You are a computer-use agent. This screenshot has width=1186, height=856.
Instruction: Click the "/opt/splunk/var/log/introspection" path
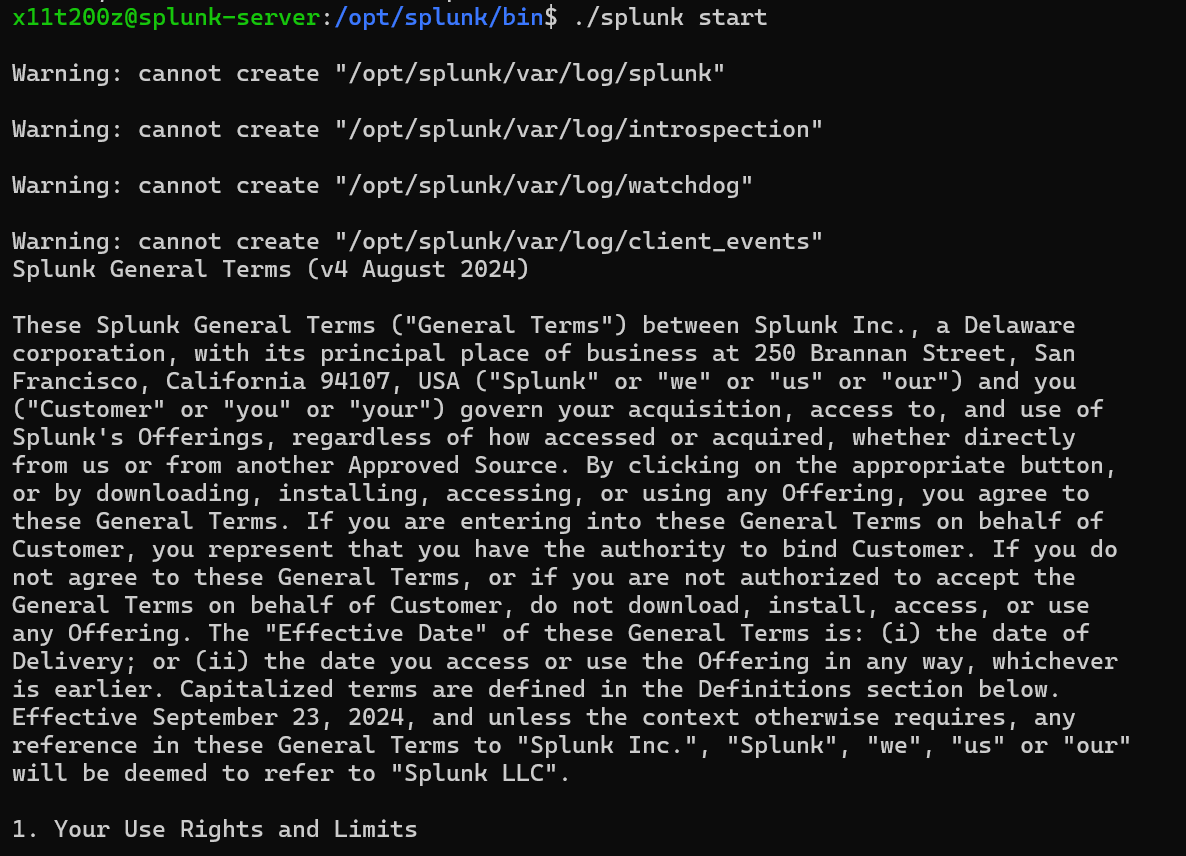(x=579, y=129)
